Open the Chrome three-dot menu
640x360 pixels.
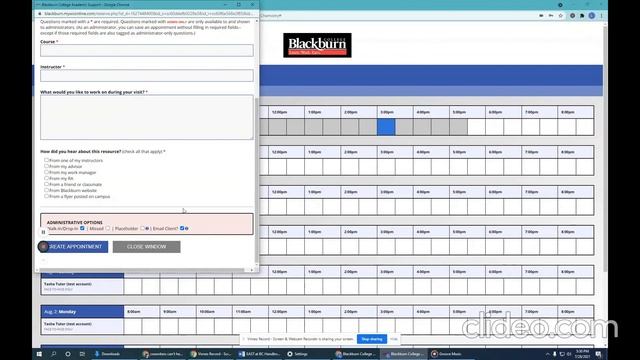coord(601,16)
